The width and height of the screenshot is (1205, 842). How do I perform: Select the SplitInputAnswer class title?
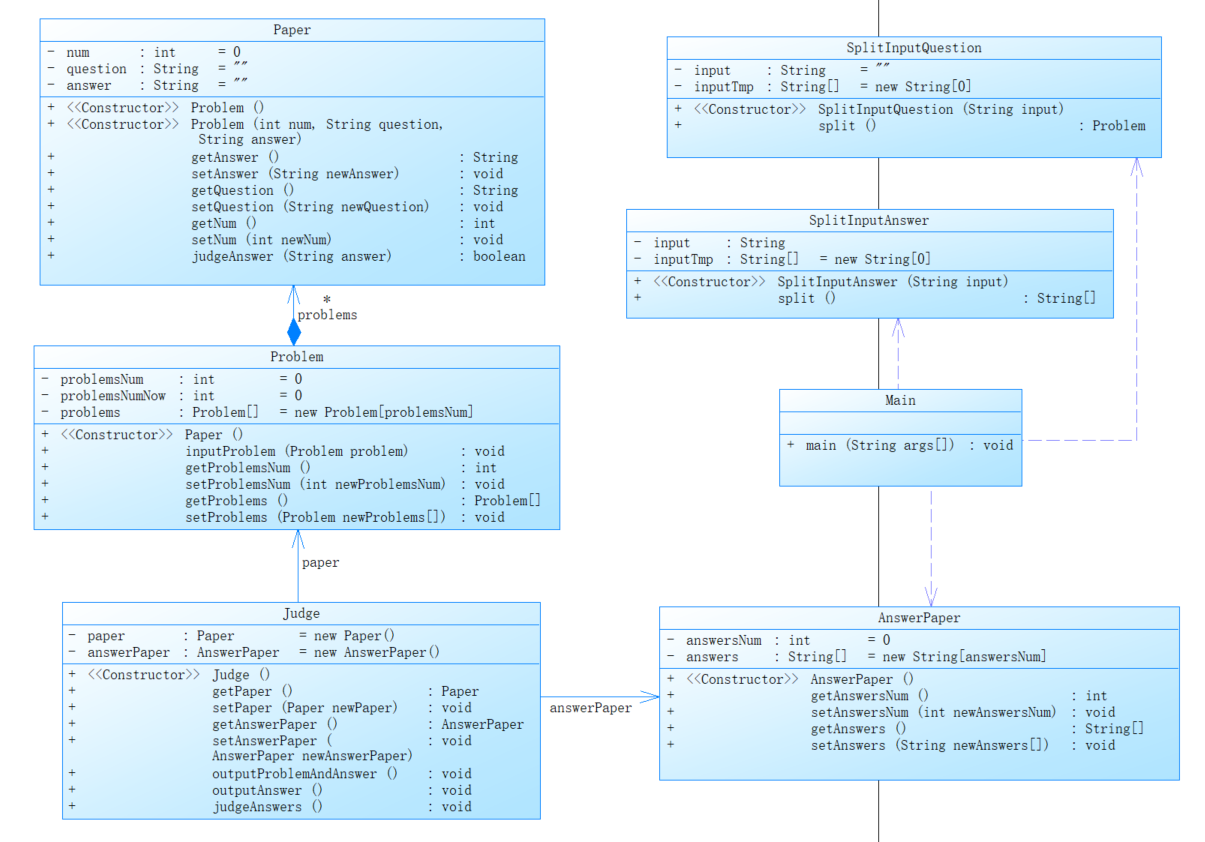(869, 220)
